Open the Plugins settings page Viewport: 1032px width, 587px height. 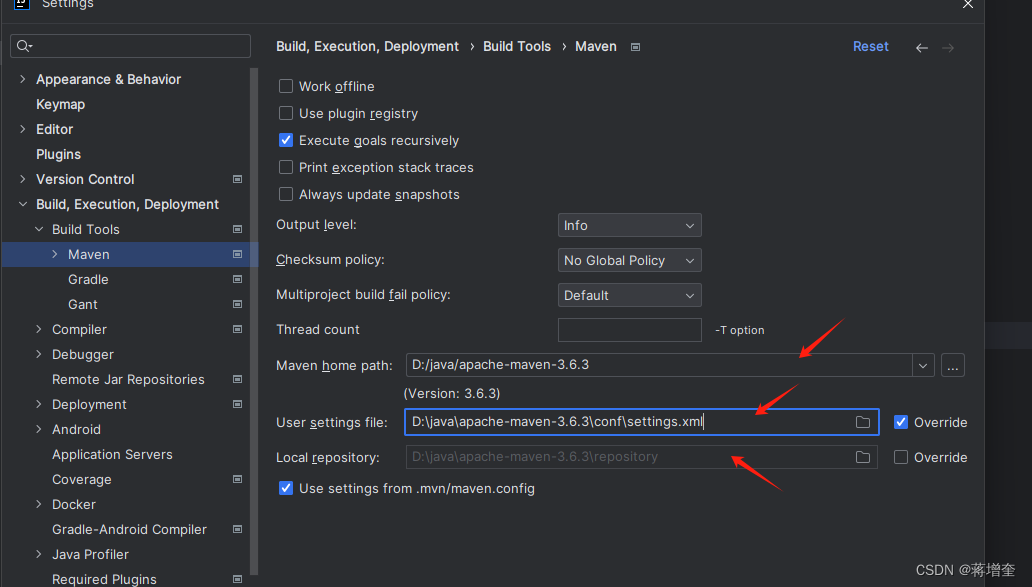[x=59, y=154]
